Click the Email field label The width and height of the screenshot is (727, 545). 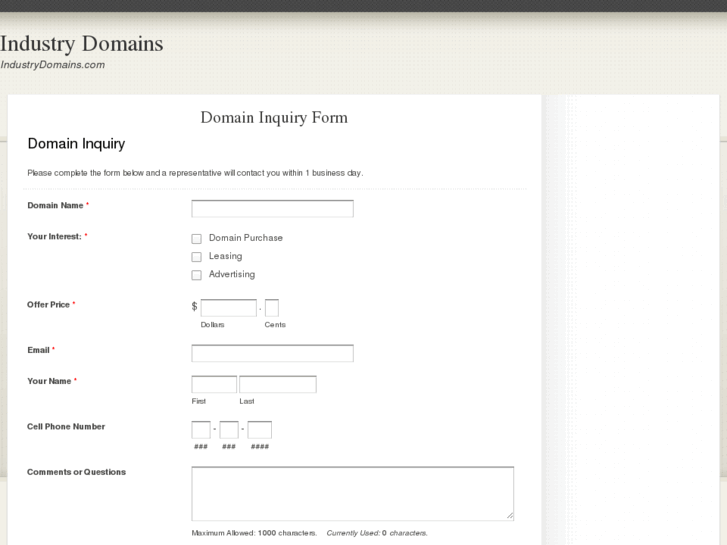click(x=38, y=350)
